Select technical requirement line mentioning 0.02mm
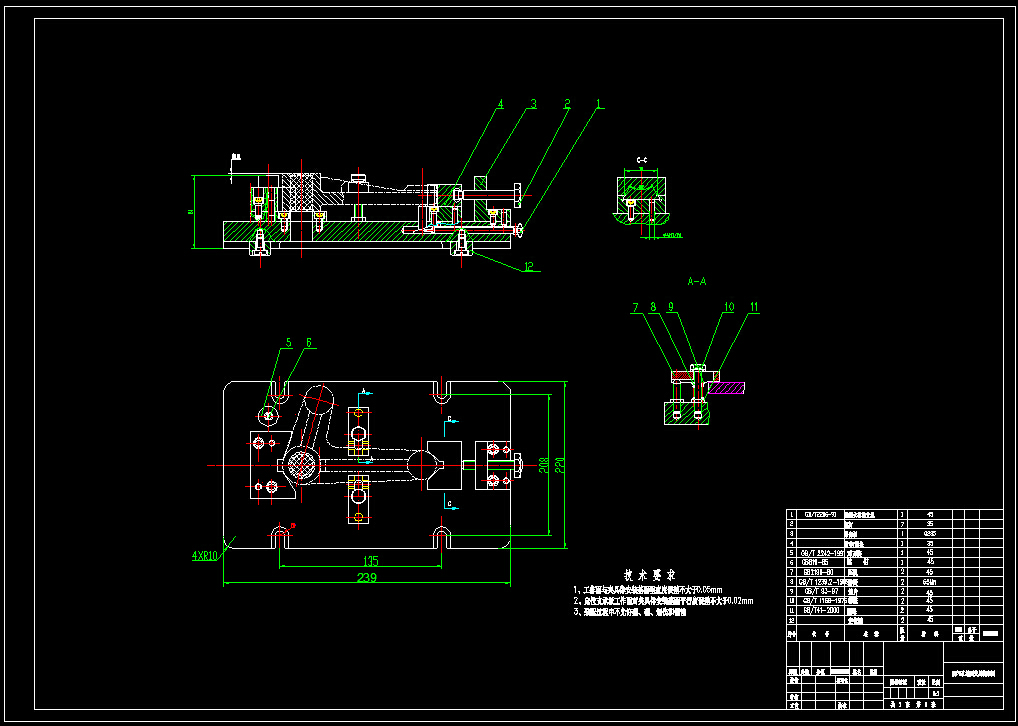The width and height of the screenshot is (1018, 726). (x=664, y=601)
